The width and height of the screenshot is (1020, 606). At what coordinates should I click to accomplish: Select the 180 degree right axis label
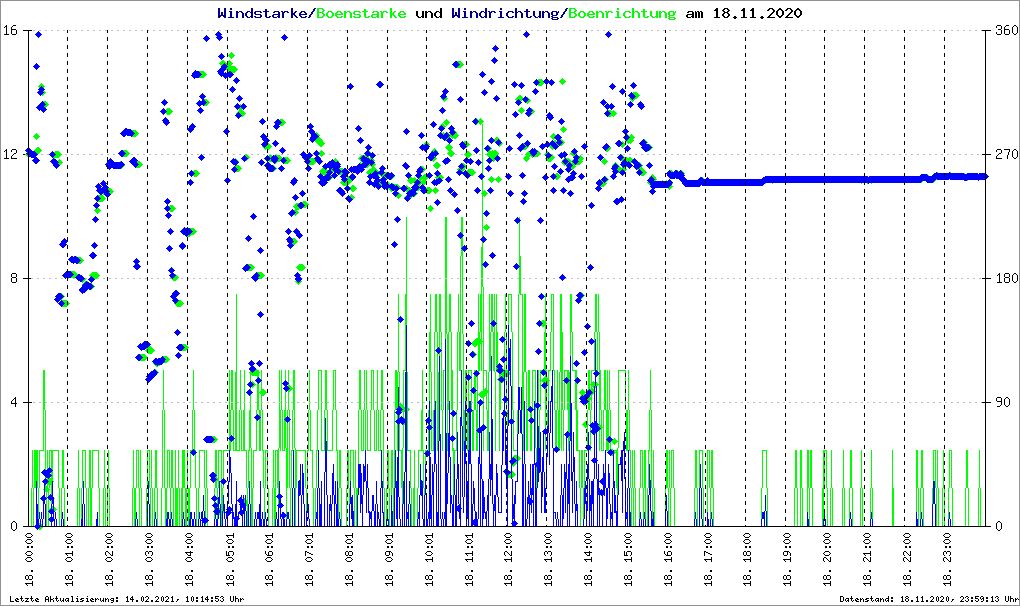(1000, 278)
